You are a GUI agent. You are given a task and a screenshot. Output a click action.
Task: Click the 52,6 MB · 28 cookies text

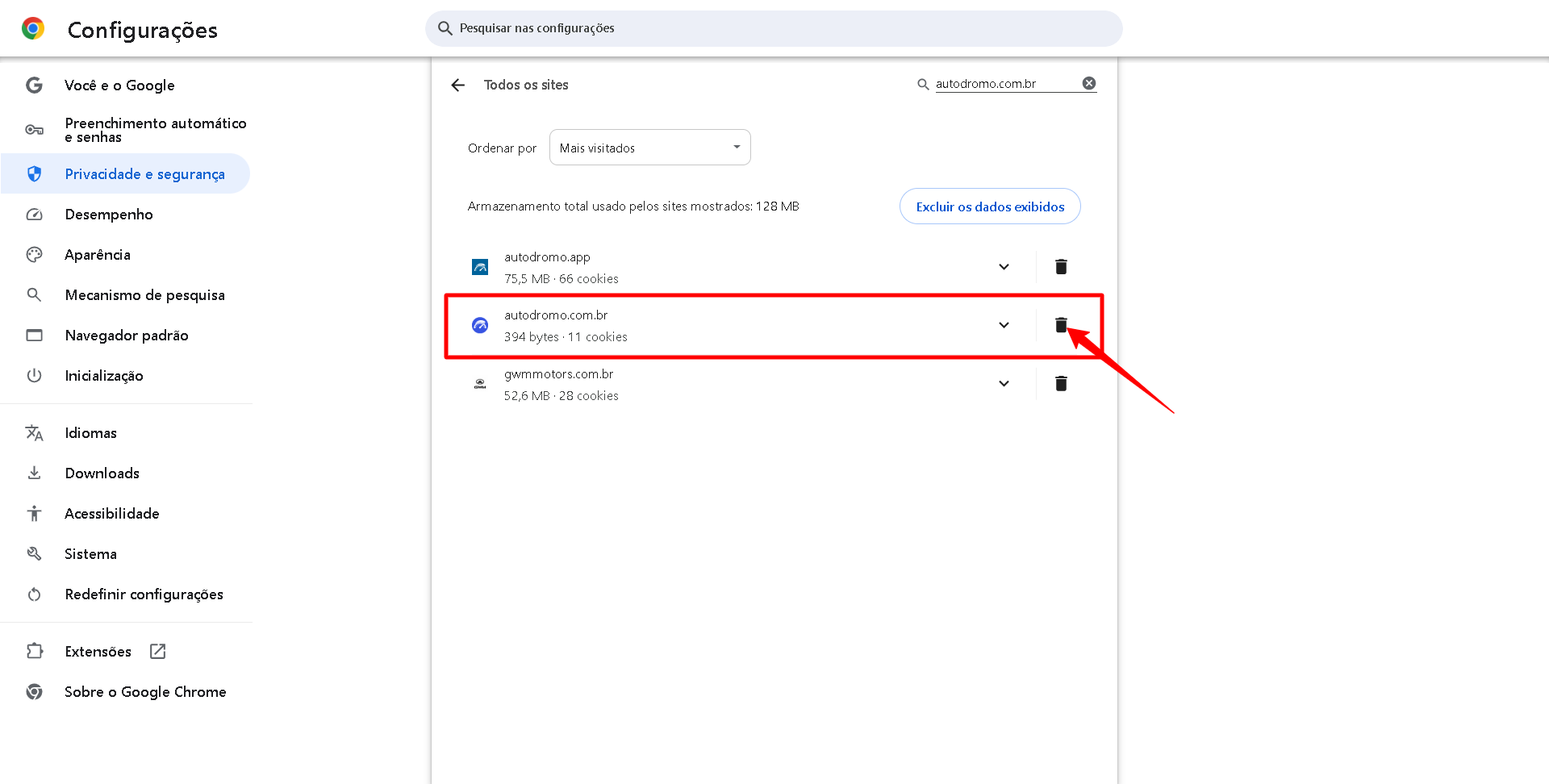[562, 396]
